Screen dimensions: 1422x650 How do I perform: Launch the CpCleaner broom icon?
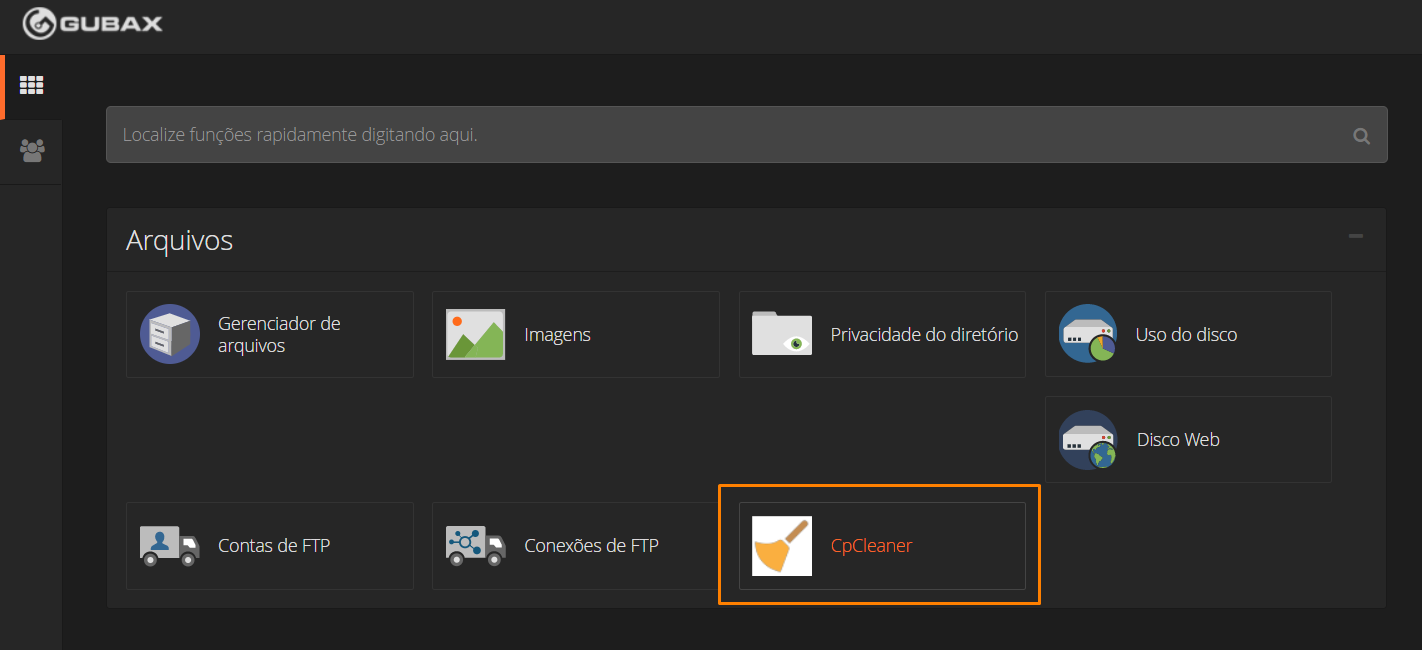pos(782,546)
